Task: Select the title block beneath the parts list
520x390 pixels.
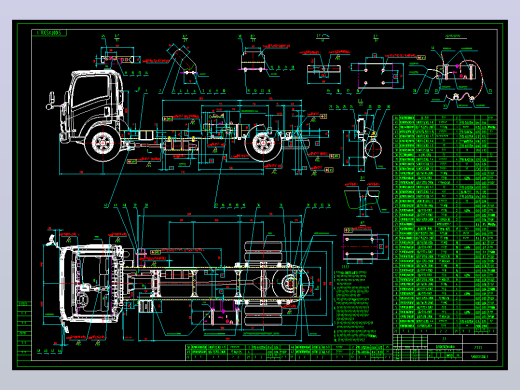Action: pyautogui.click(x=445, y=347)
